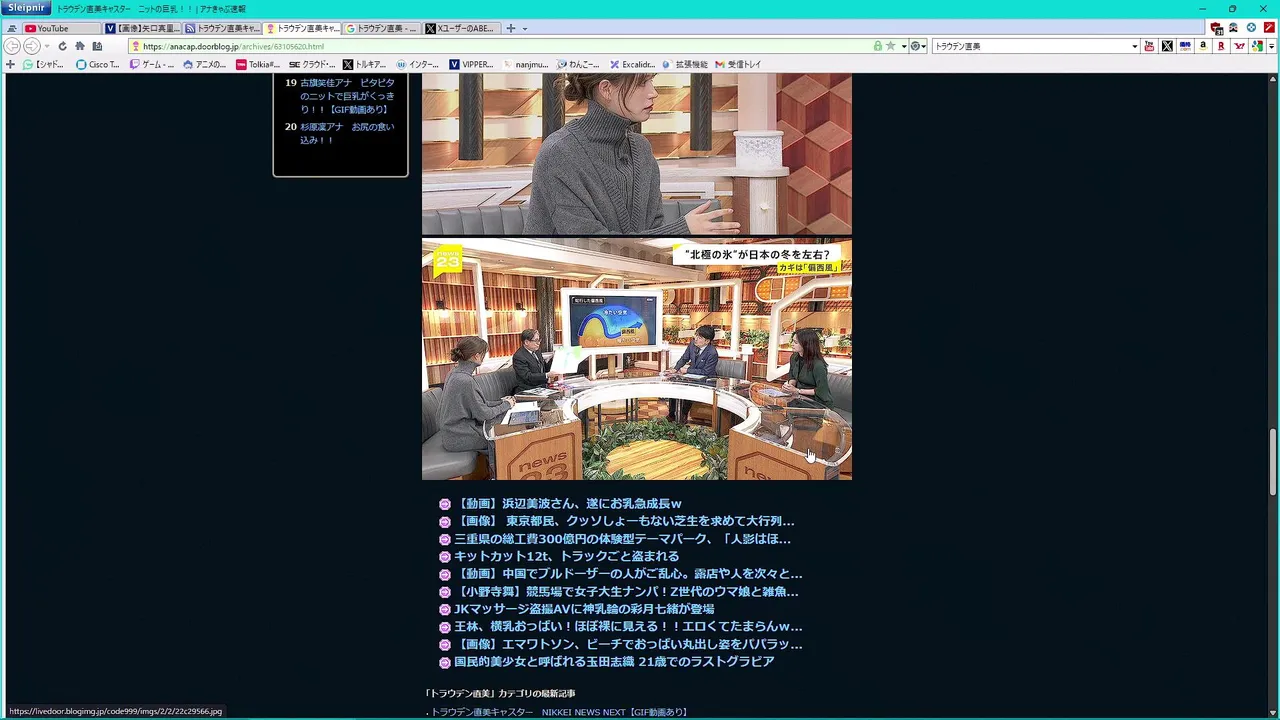Viewport: 1280px width, 720px height.
Task: Open the panel icon left of the YouTube tab
Action: tap(12, 29)
